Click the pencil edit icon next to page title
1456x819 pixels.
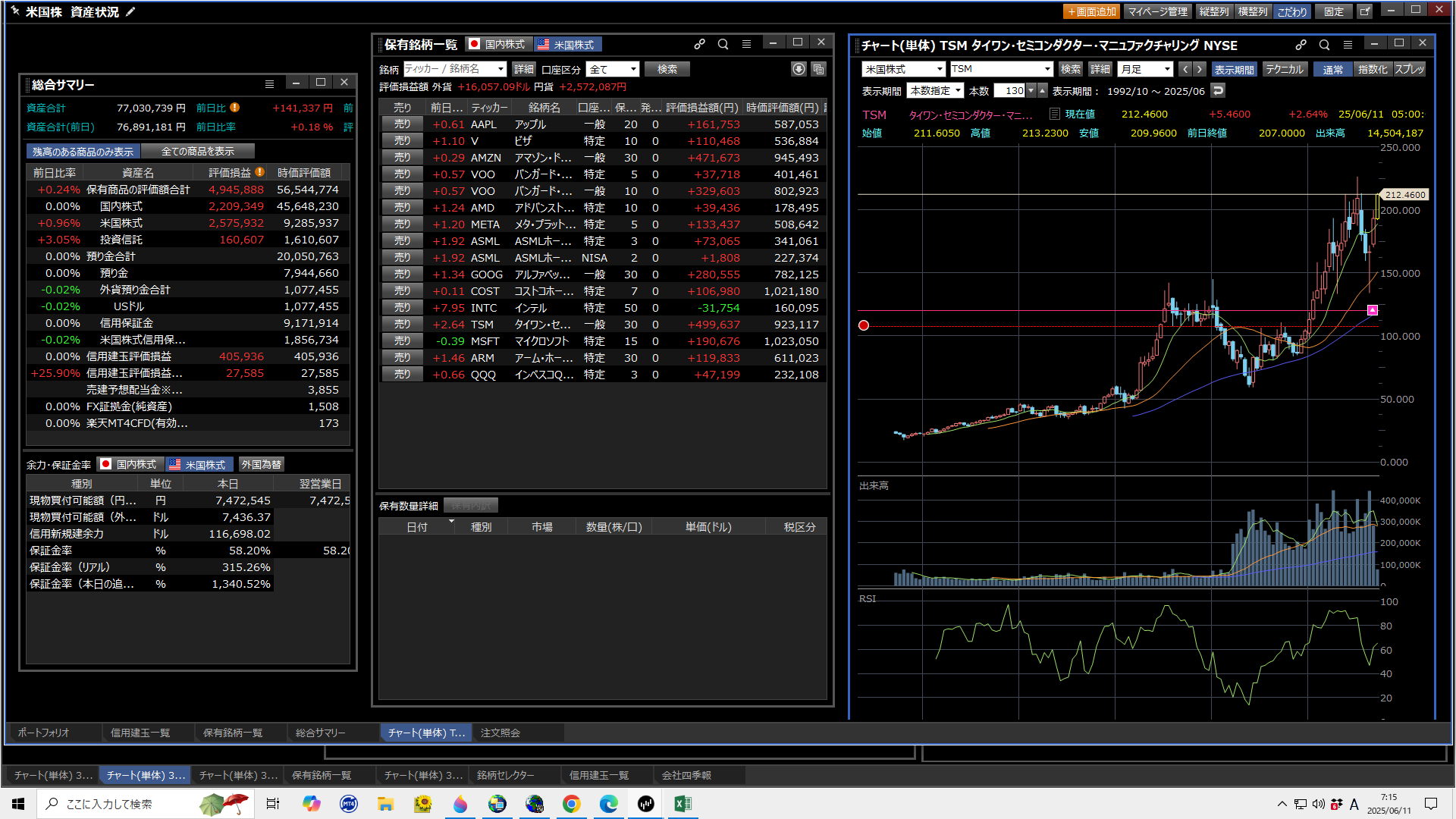pos(130,11)
